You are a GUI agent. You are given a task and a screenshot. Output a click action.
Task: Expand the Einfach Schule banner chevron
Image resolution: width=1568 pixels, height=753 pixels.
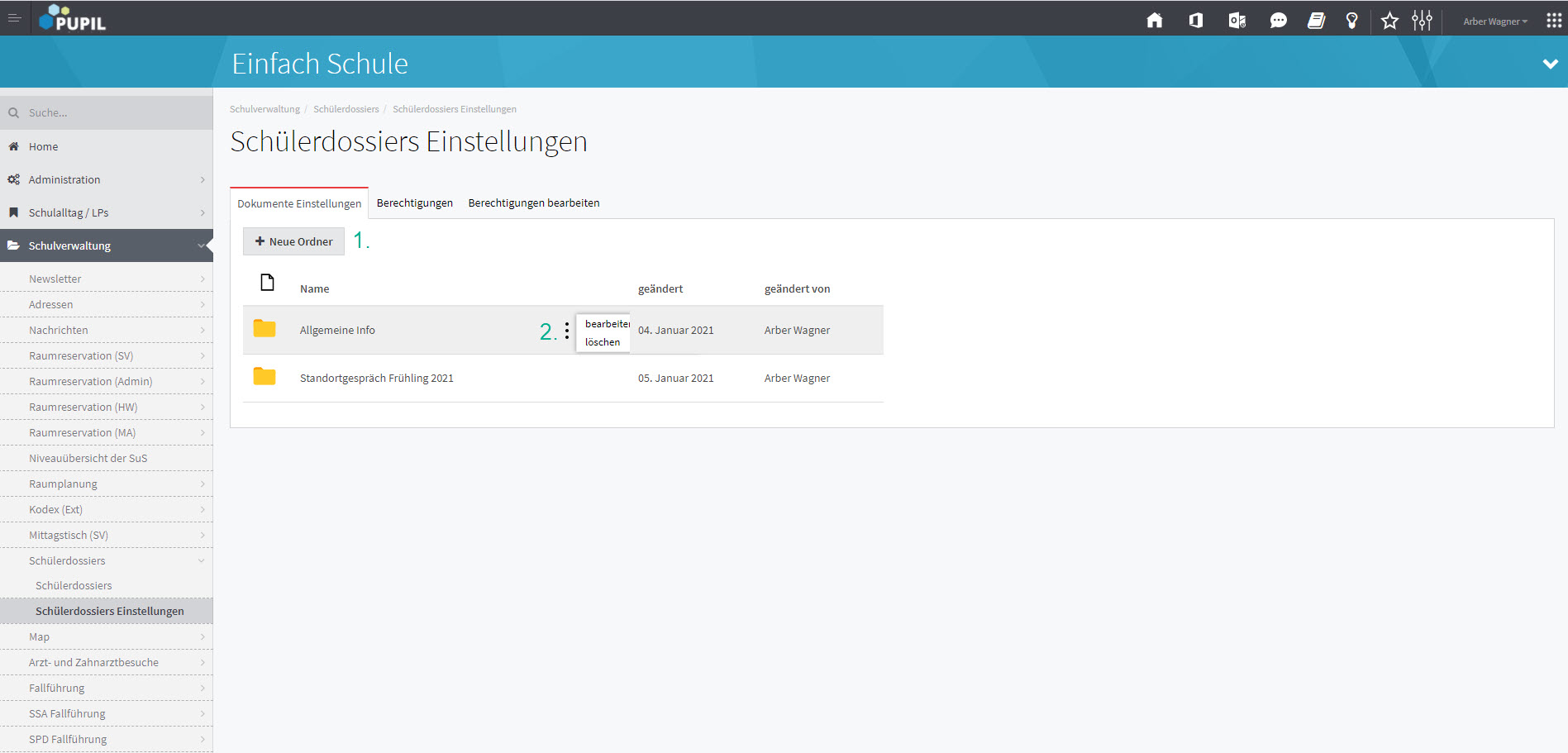[1551, 64]
